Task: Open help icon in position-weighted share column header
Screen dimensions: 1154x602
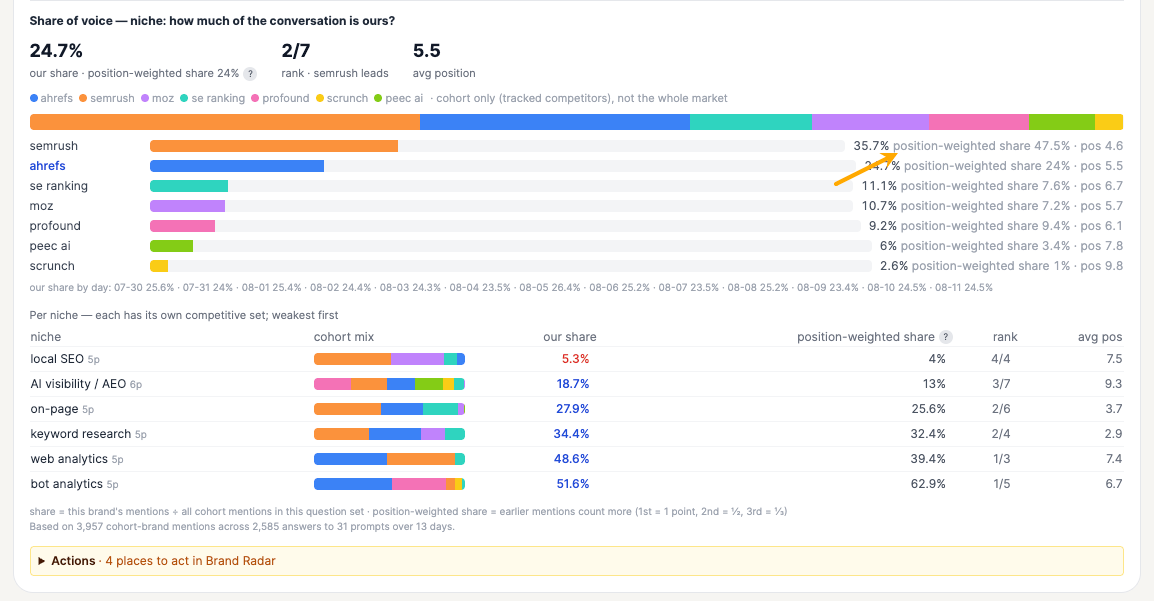Action: coord(946,337)
